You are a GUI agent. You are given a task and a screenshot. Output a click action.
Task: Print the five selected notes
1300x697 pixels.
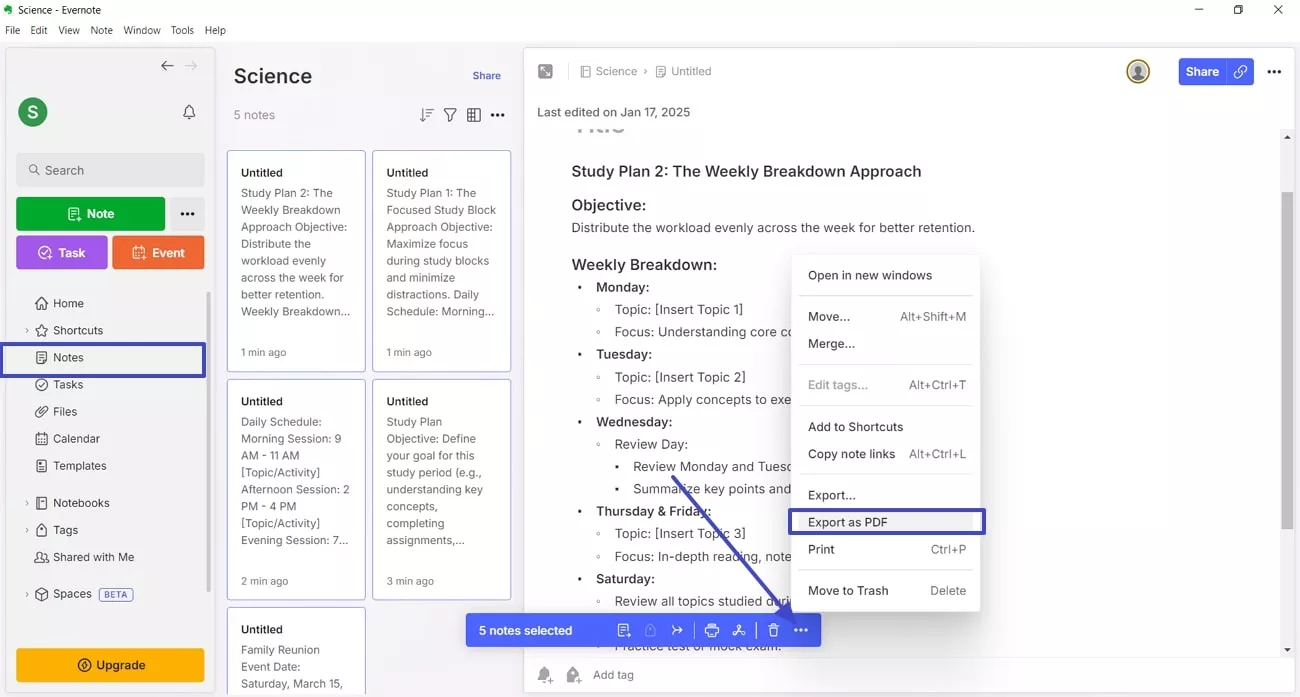click(x=711, y=630)
